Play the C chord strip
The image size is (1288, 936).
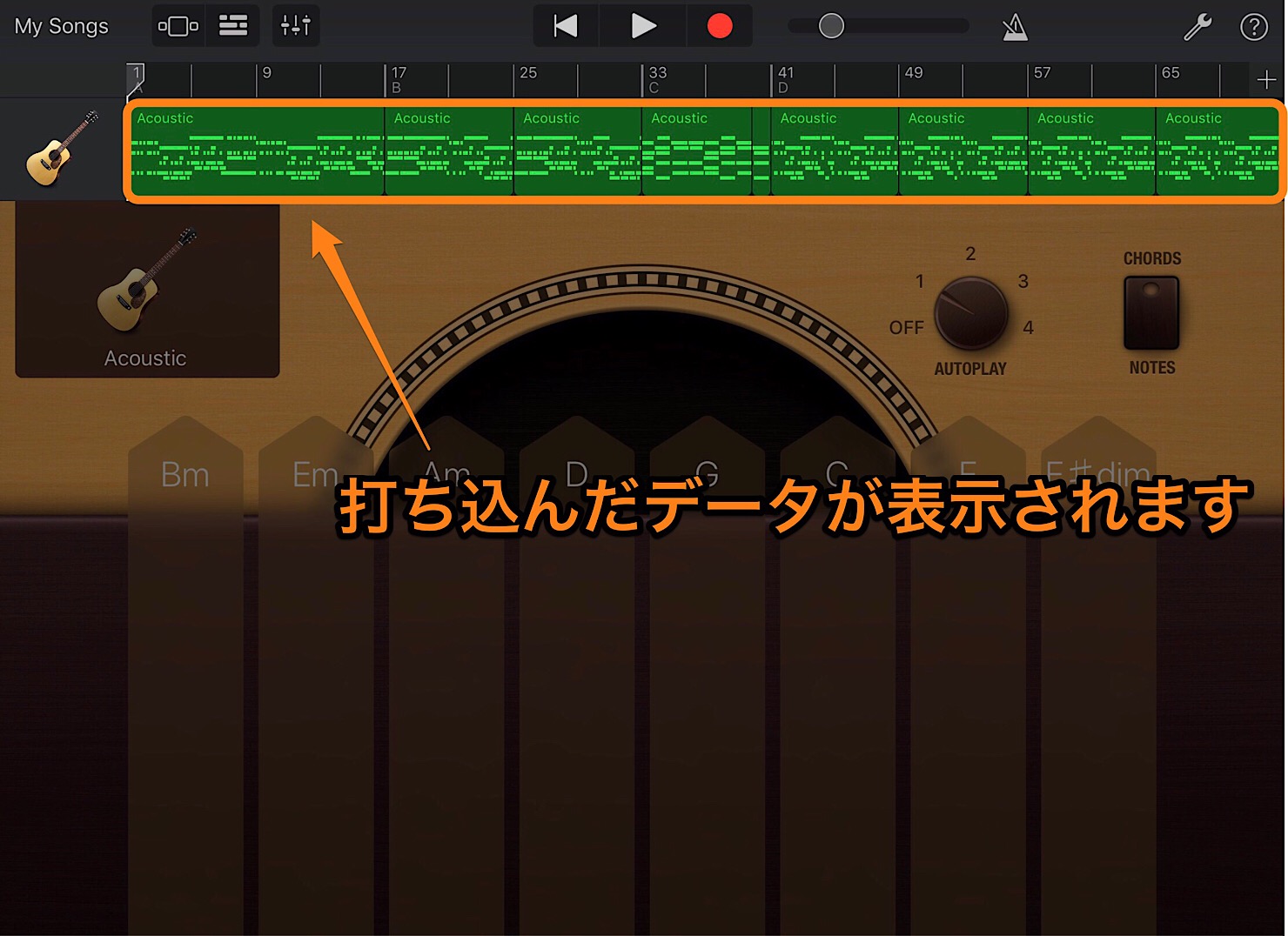(838, 675)
